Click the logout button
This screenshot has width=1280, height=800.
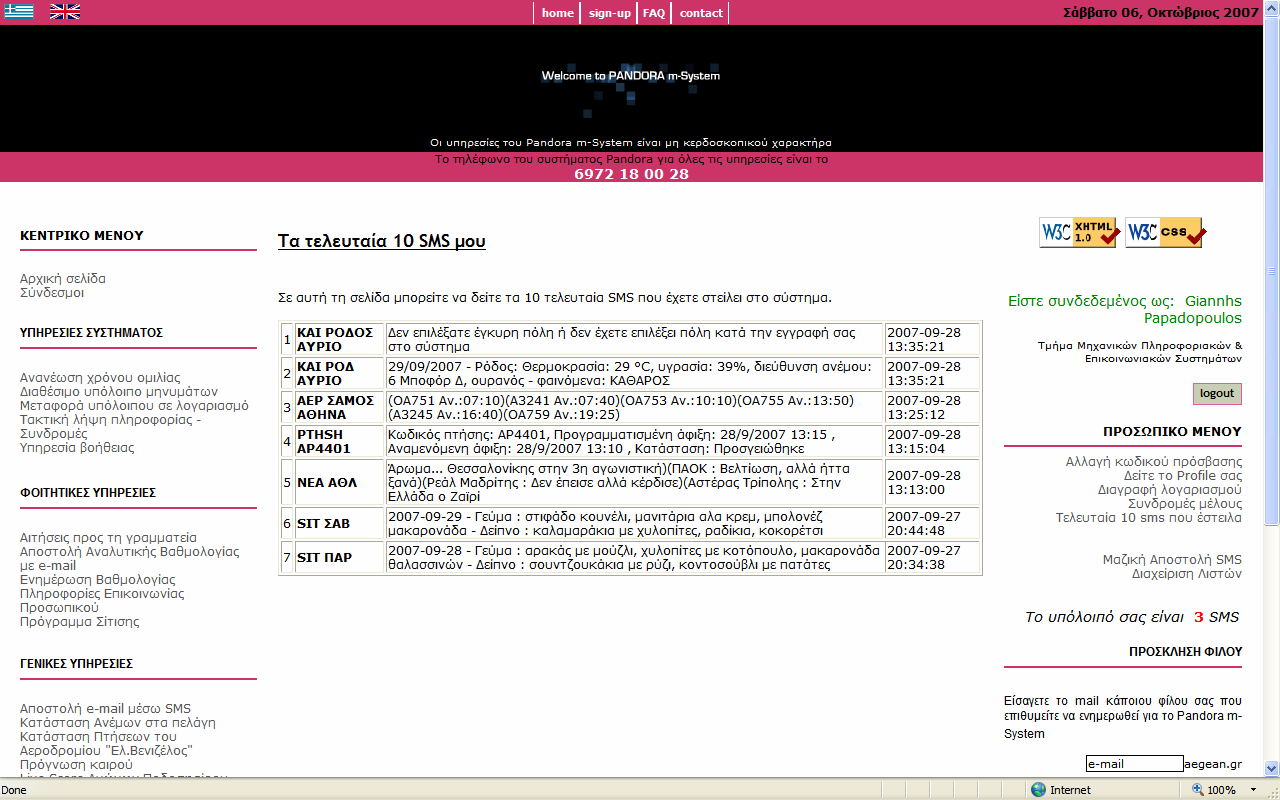[1217, 393]
